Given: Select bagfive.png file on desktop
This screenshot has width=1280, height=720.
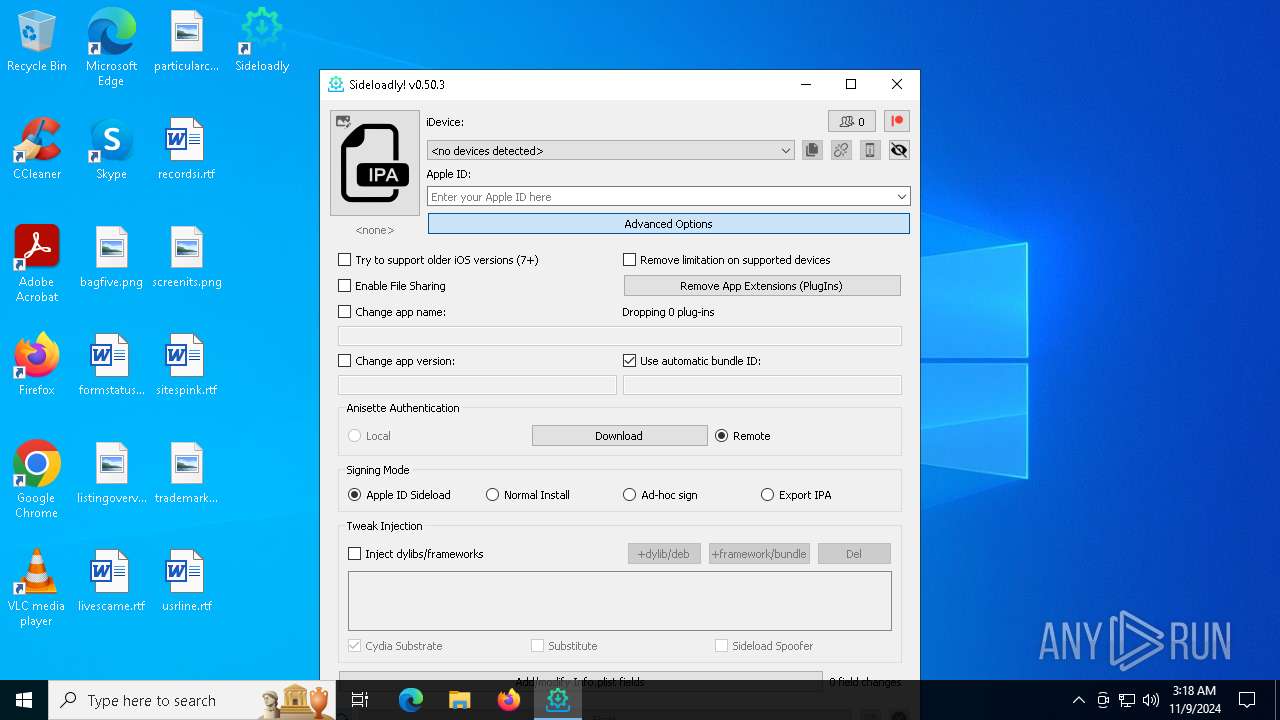Looking at the screenshot, I should 111,258.
